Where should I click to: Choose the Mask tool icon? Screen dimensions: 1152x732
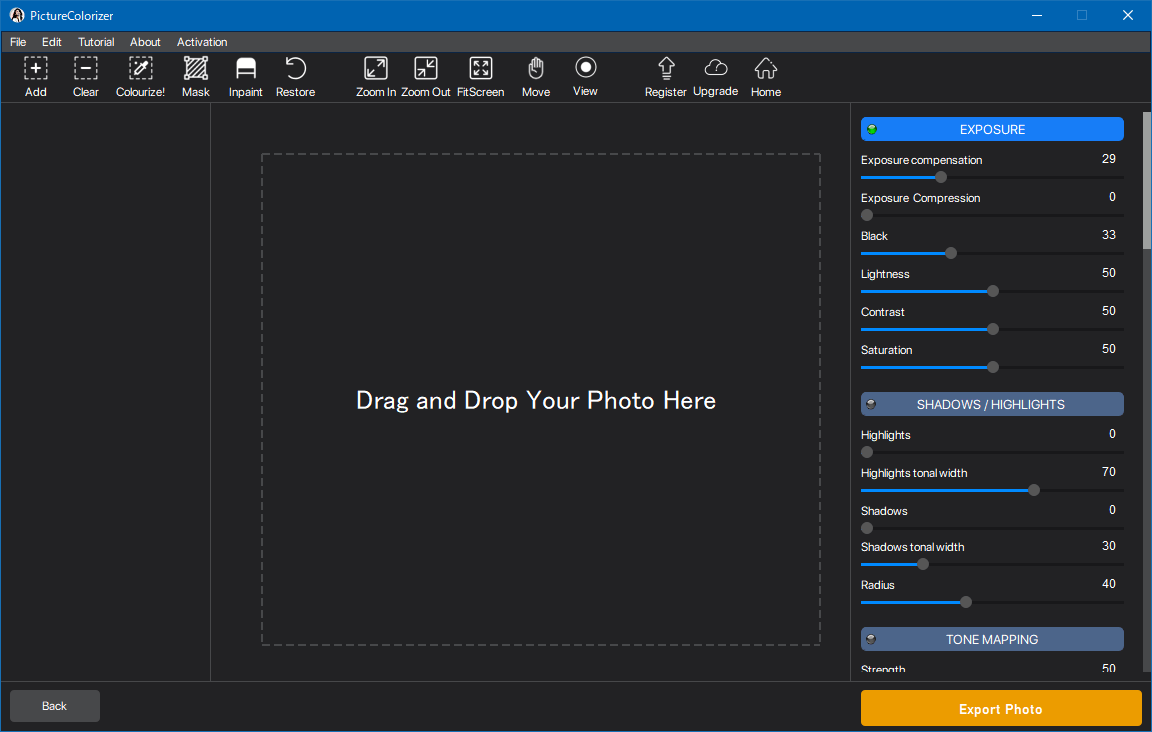click(x=196, y=69)
